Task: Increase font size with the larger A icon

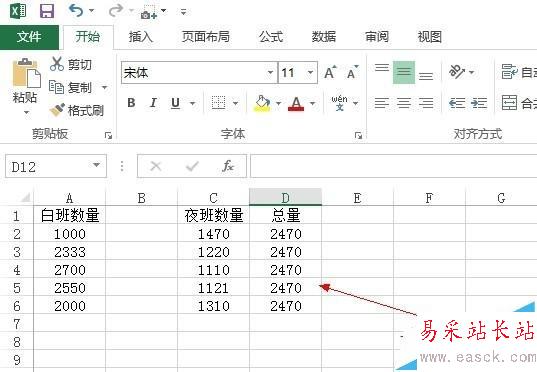Action: pos(330,72)
